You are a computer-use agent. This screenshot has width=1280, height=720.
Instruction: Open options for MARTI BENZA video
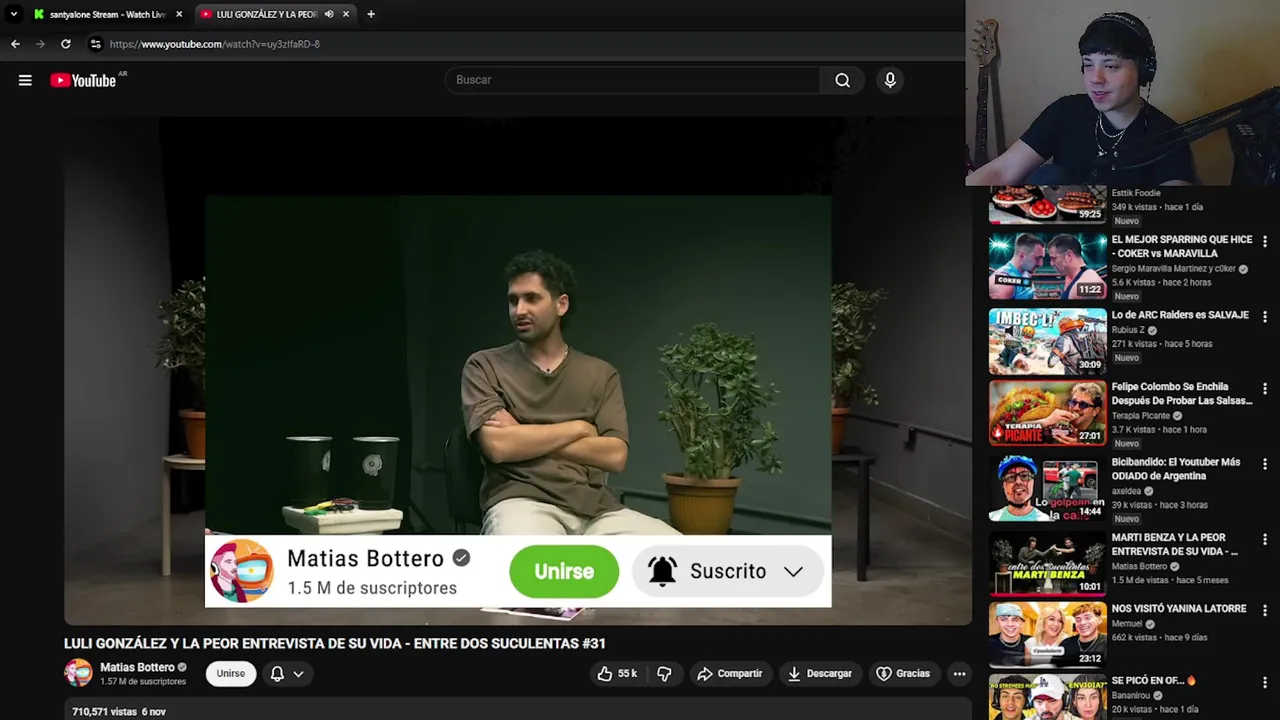click(1265, 540)
